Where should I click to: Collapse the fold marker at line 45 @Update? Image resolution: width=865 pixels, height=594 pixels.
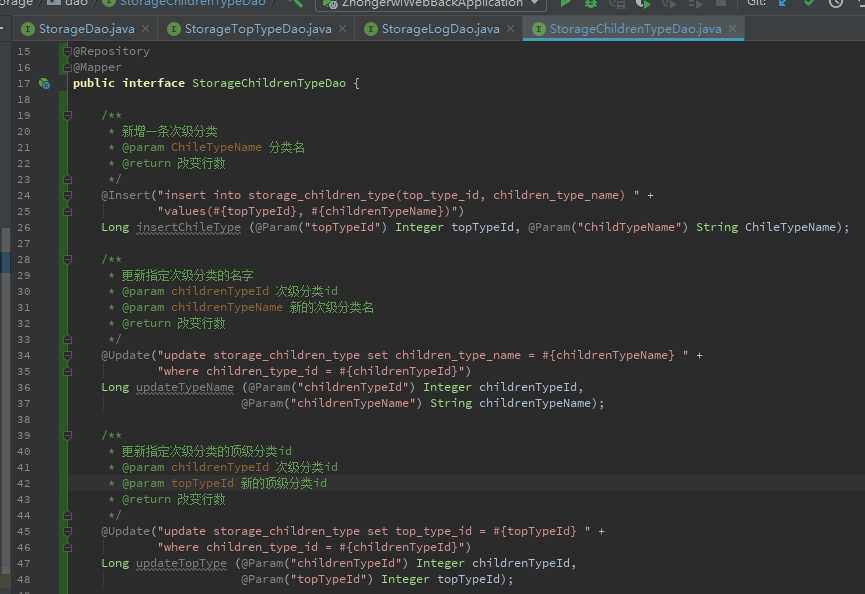click(x=67, y=531)
